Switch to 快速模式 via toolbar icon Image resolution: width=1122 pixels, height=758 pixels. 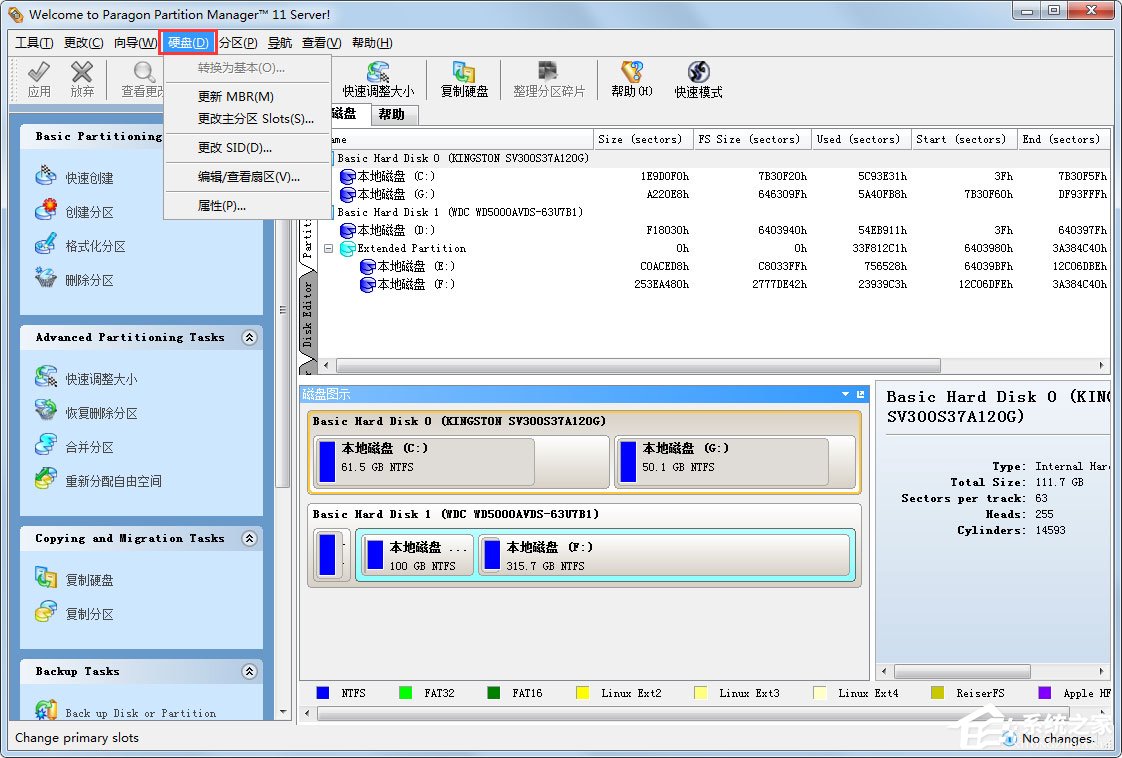[698, 72]
